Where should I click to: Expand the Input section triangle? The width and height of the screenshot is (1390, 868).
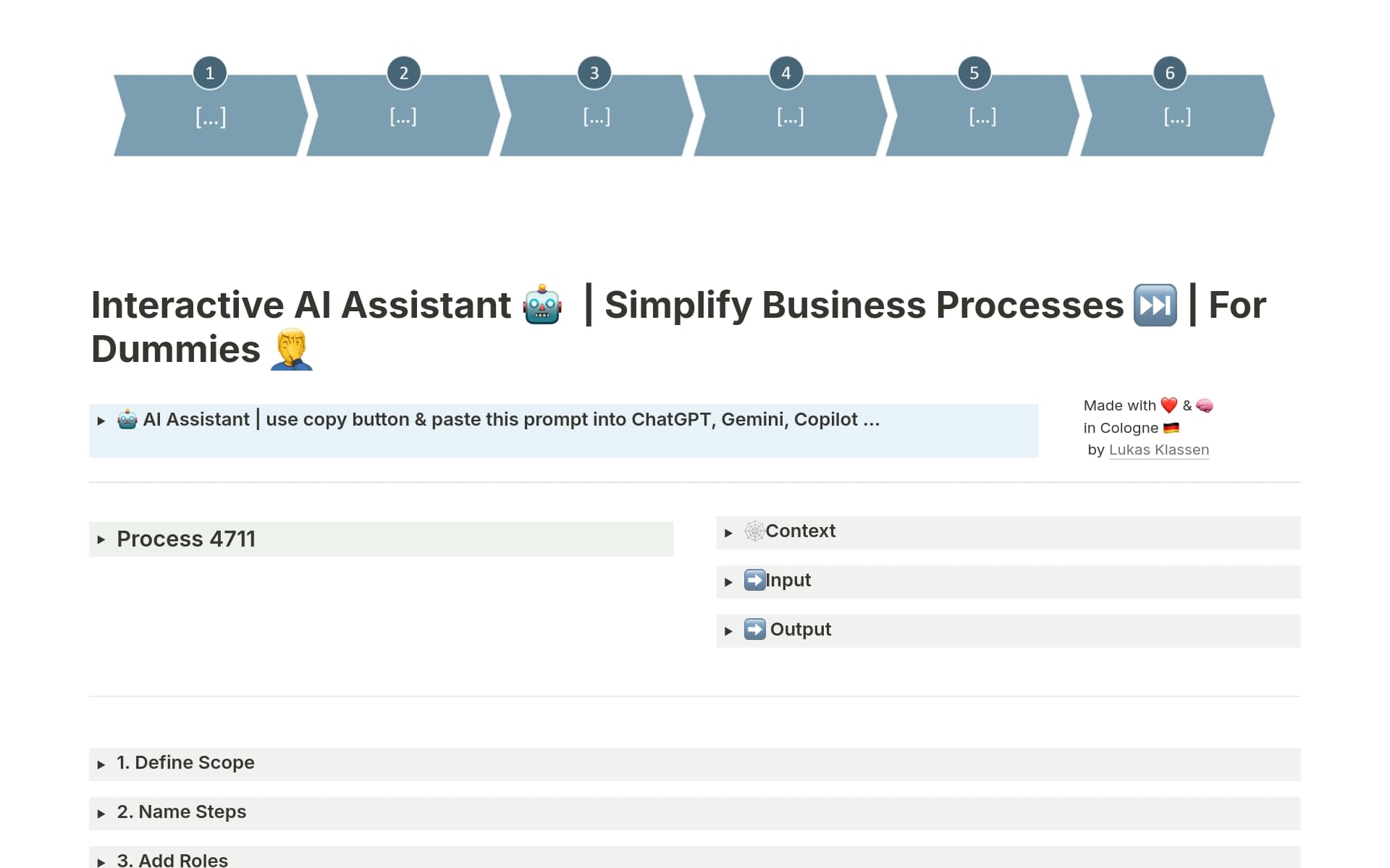pos(729,582)
